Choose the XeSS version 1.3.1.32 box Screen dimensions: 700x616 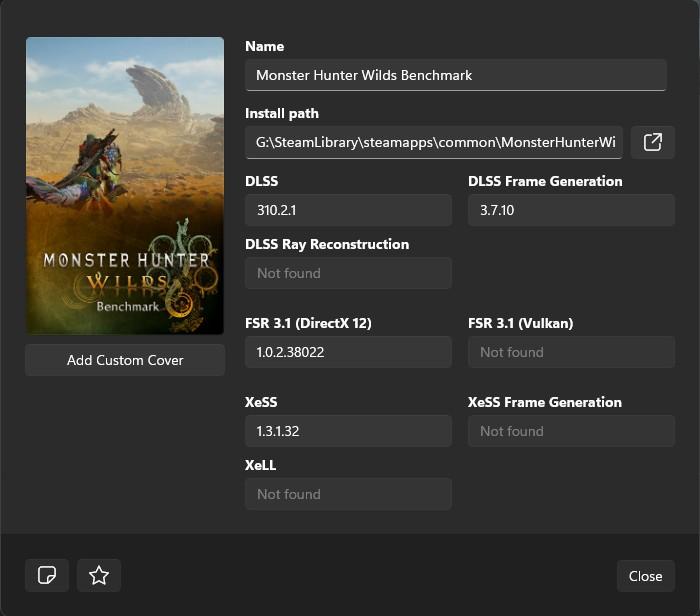click(x=348, y=431)
